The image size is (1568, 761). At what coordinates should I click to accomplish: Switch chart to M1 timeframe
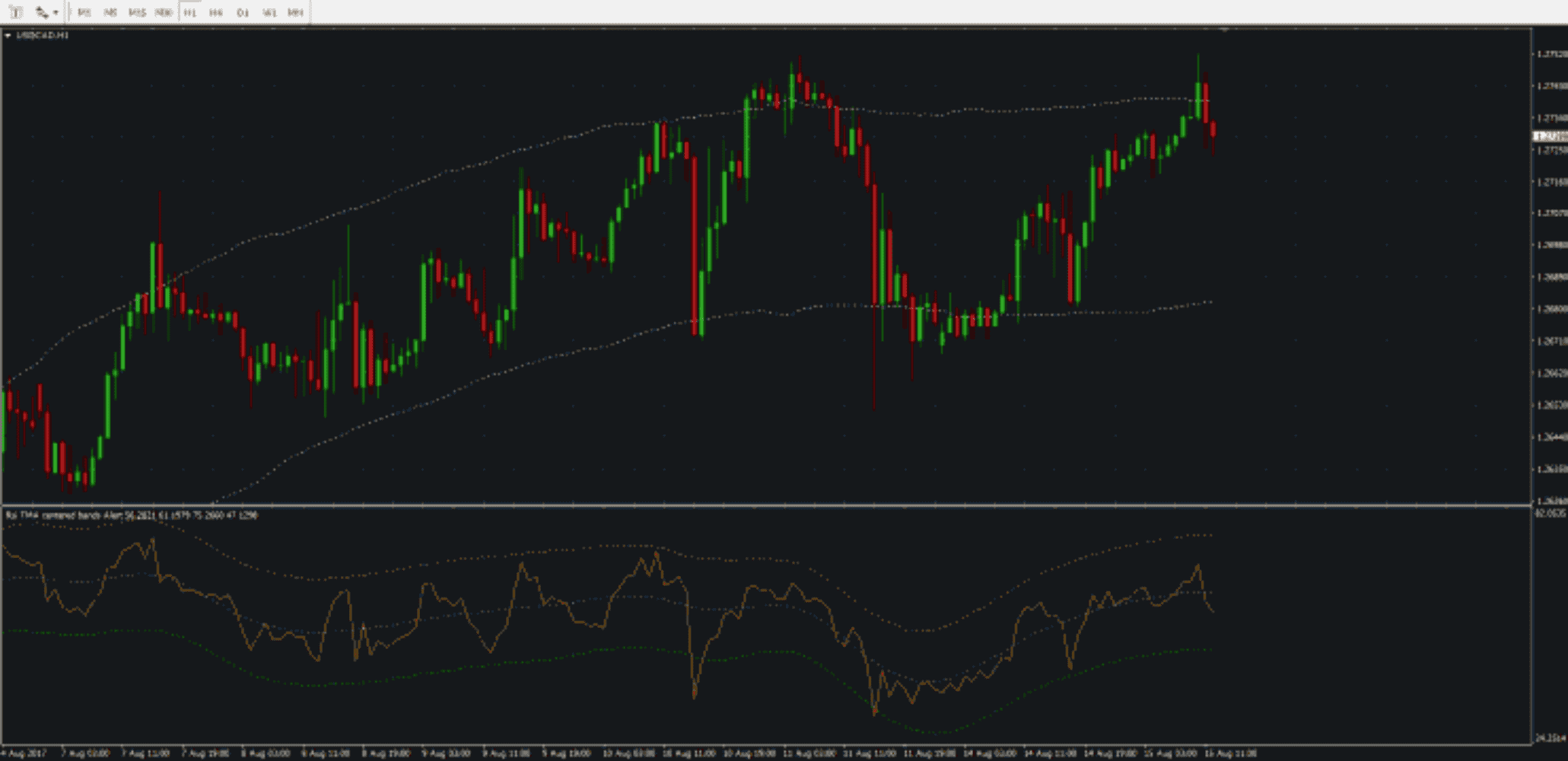coord(84,13)
